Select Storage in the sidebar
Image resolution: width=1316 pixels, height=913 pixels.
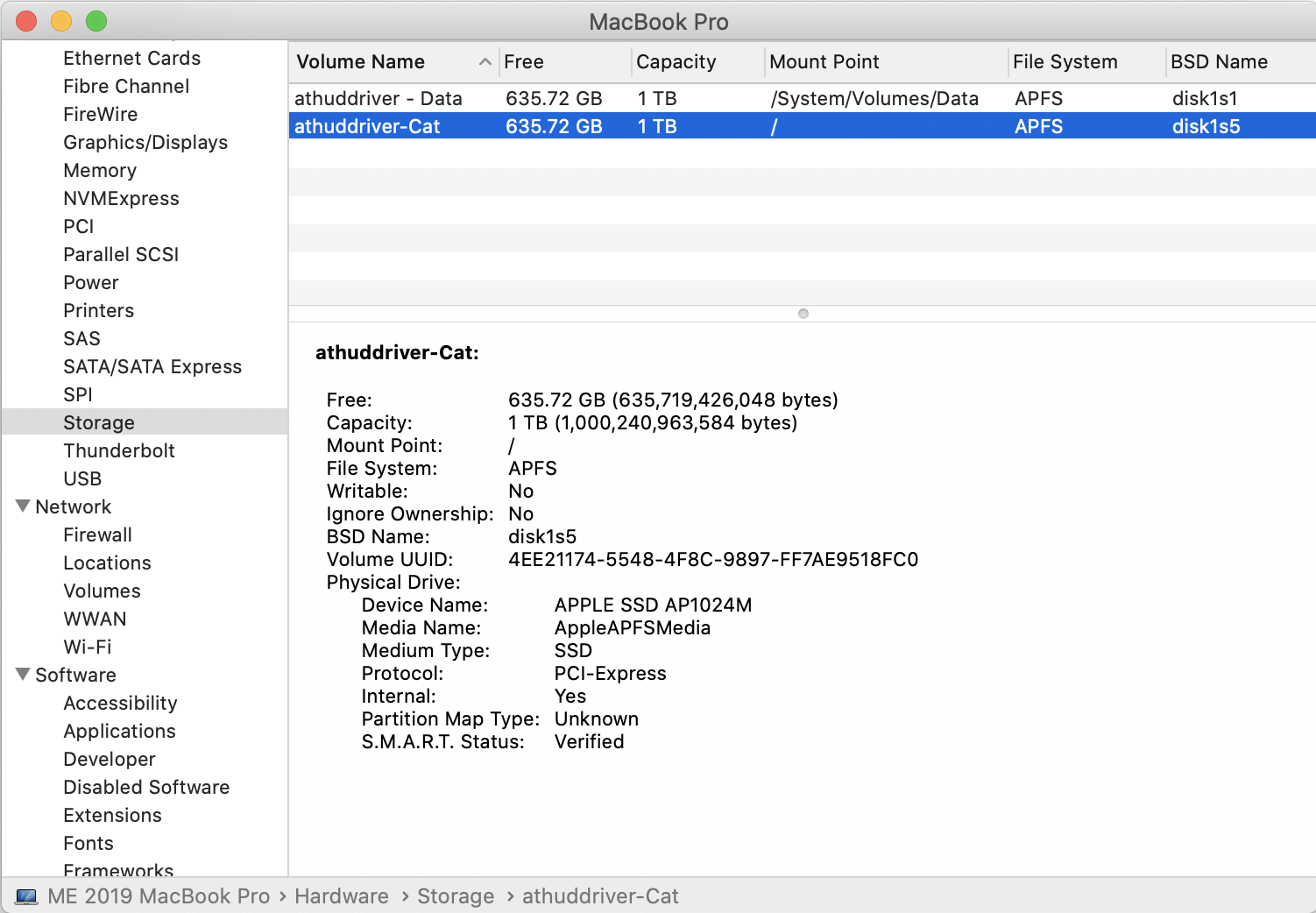[145, 422]
